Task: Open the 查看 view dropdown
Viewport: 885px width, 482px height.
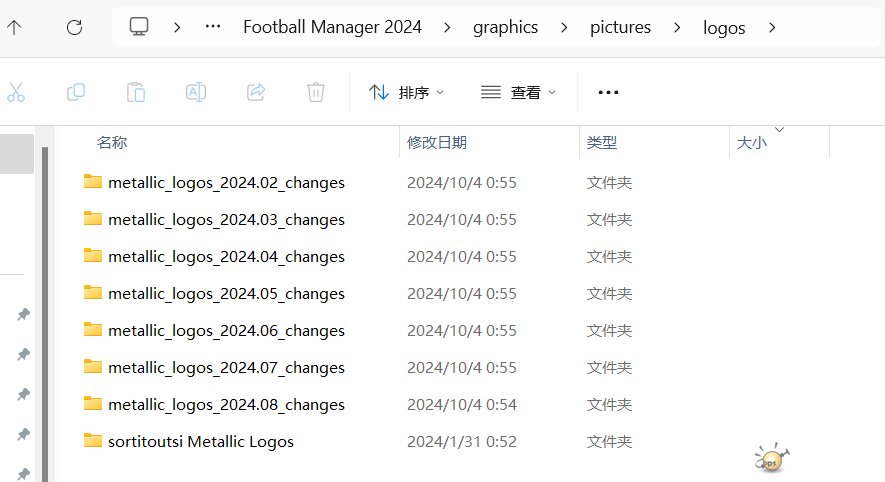Action: (518, 92)
